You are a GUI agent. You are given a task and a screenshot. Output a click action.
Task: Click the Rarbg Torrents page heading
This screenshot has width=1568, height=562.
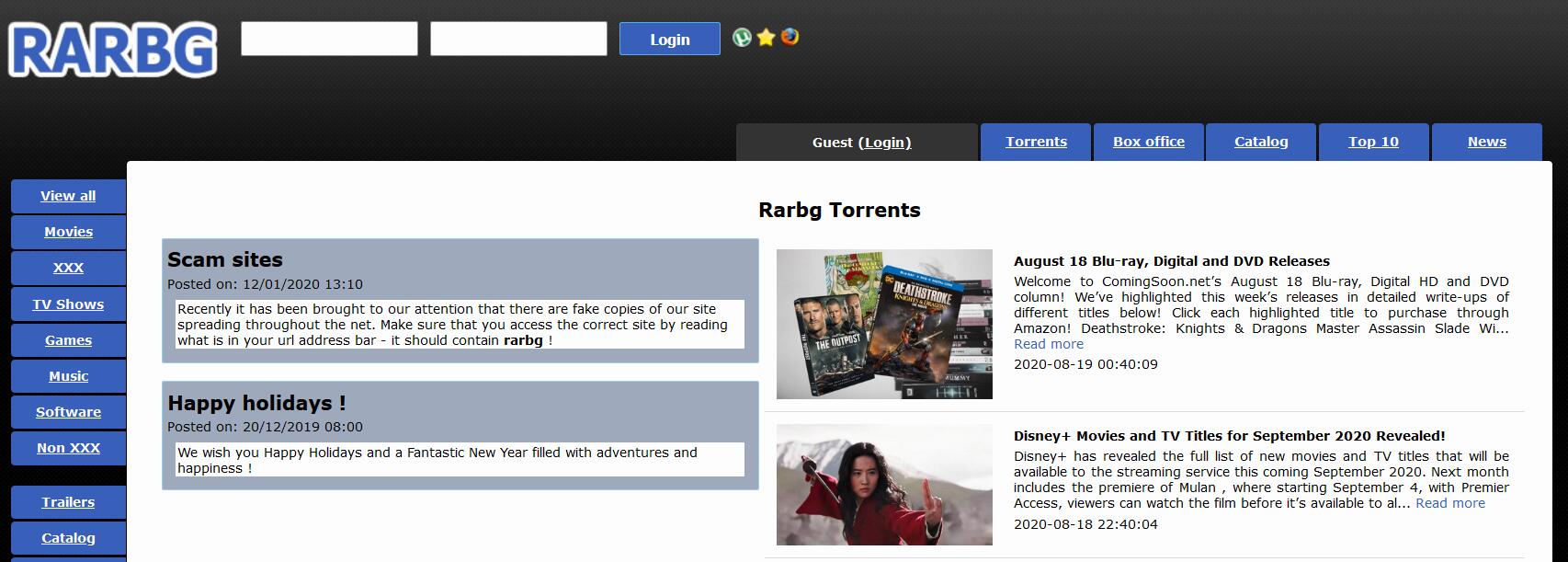tap(839, 210)
